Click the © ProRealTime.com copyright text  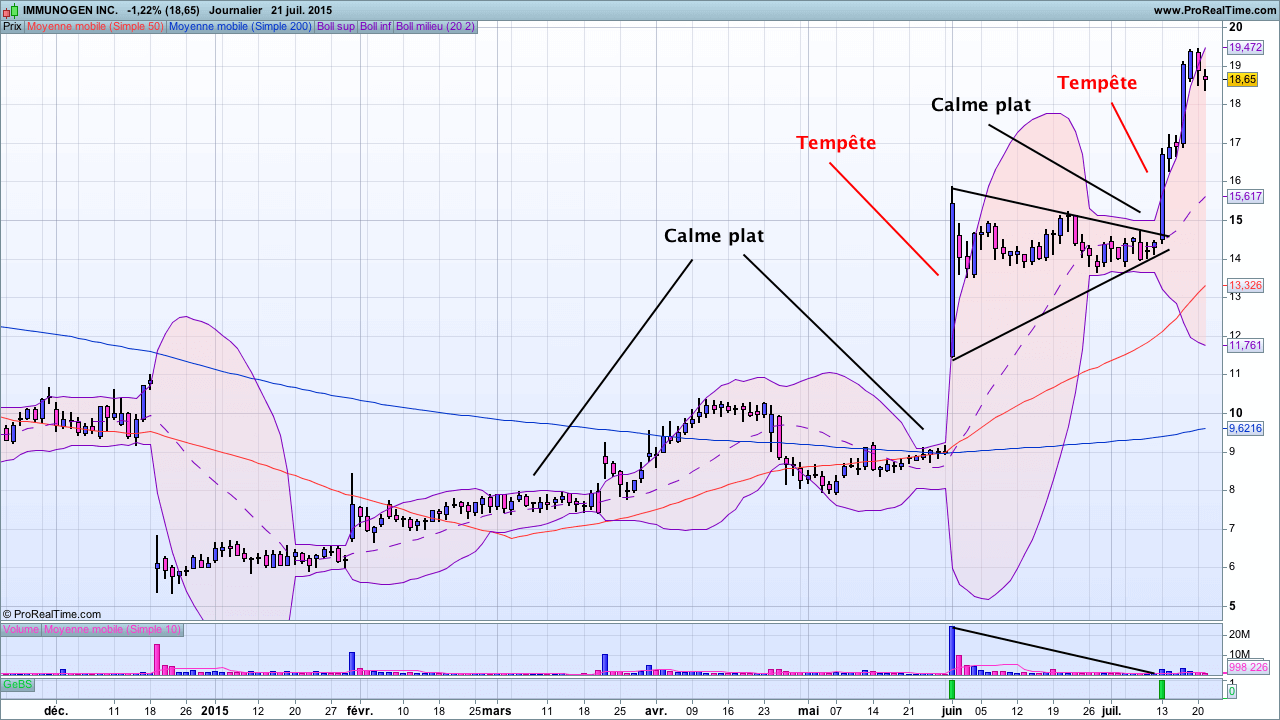coord(52,614)
